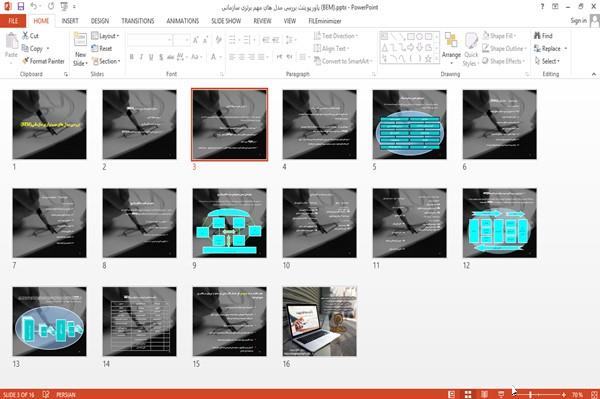This screenshot has width=600, height=399.
Task: Expand the Layout dropdown
Action: click(x=105, y=36)
